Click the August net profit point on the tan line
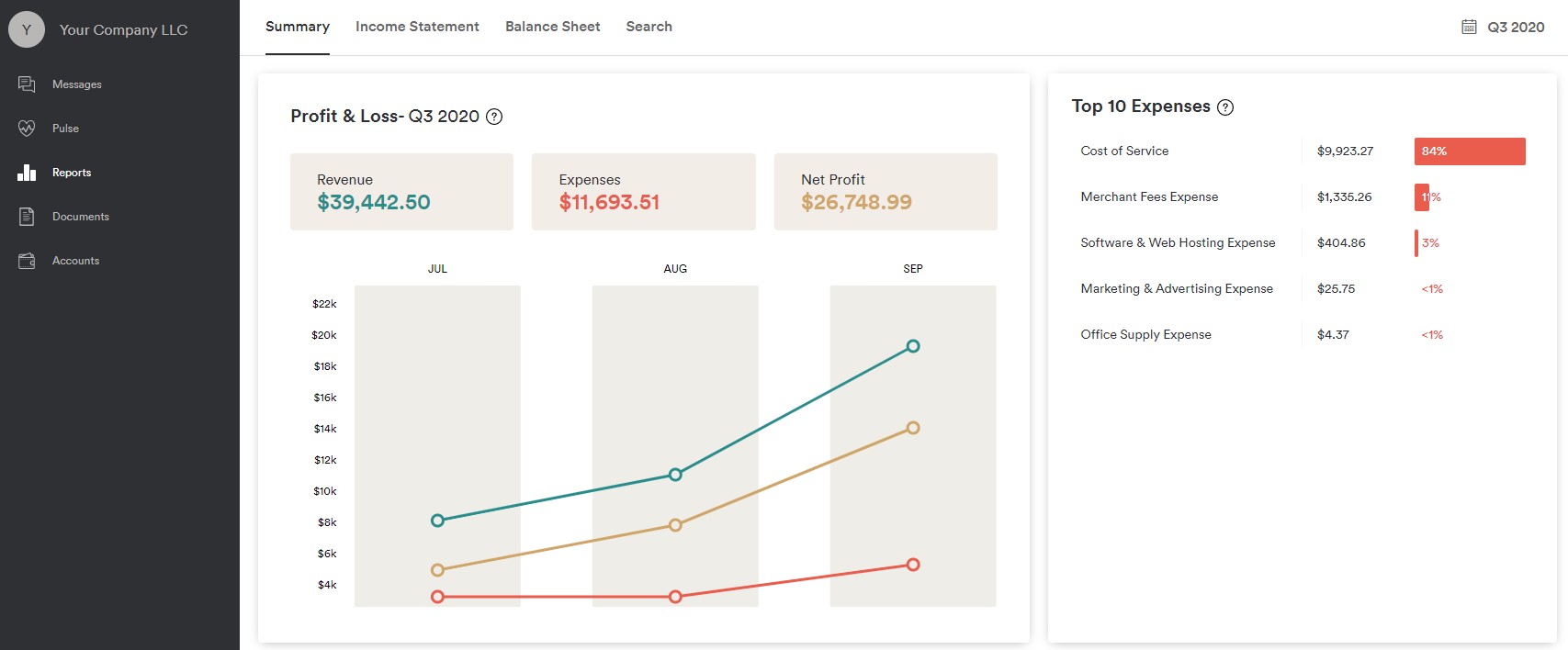This screenshot has height=650, width=1568. (x=675, y=525)
